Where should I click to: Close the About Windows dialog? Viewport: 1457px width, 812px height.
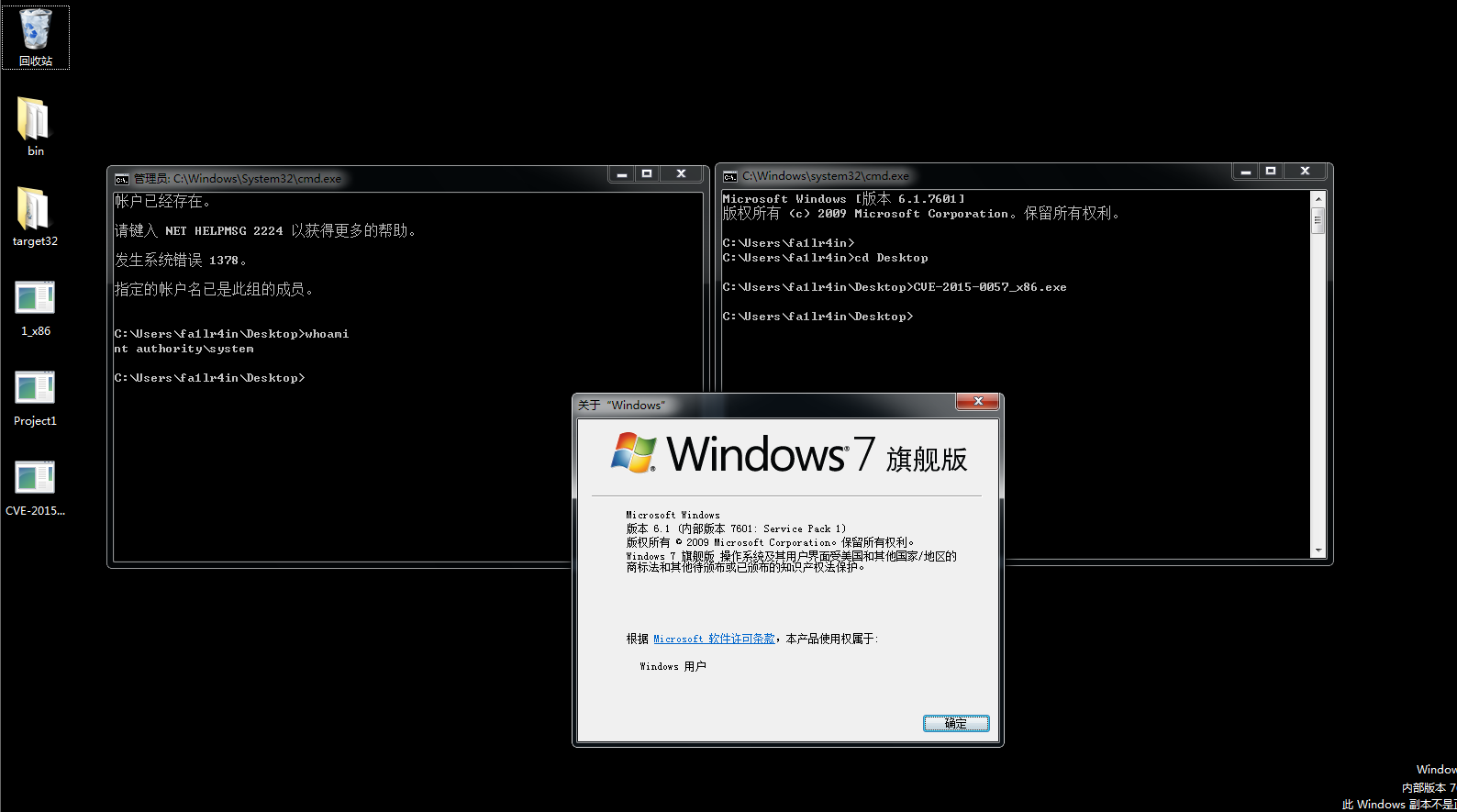(979, 402)
